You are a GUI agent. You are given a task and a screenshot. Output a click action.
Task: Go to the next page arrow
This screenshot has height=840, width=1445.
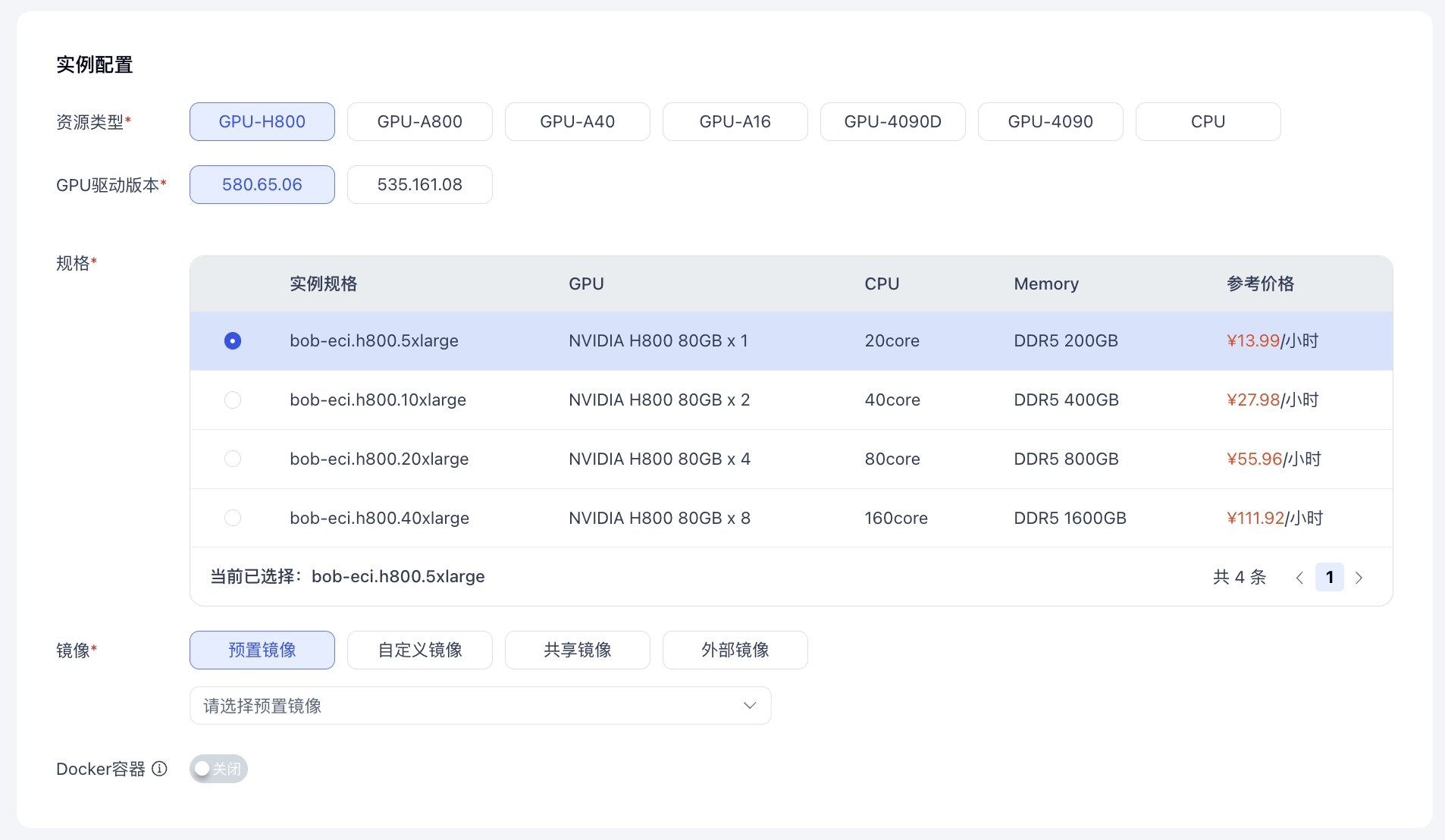pyautogui.click(x=1359, y=578)
